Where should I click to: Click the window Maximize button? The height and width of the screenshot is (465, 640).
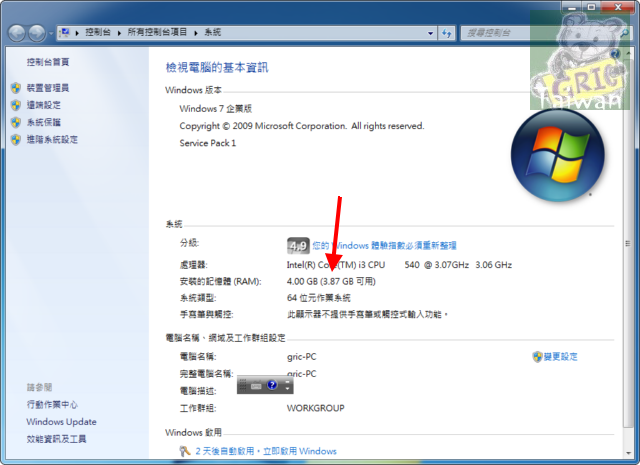tap(591, 7)
